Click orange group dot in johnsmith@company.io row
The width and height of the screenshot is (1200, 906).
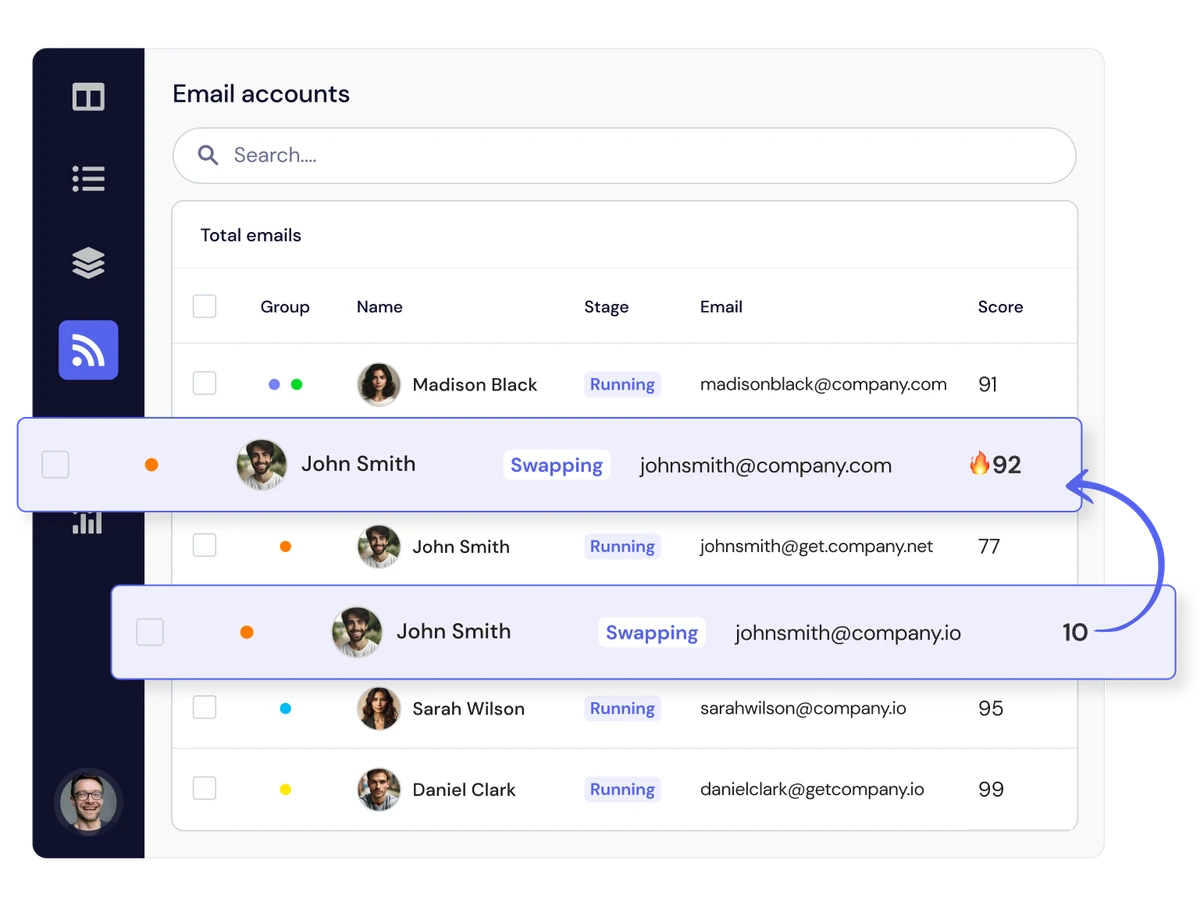[x=247, y=632]
